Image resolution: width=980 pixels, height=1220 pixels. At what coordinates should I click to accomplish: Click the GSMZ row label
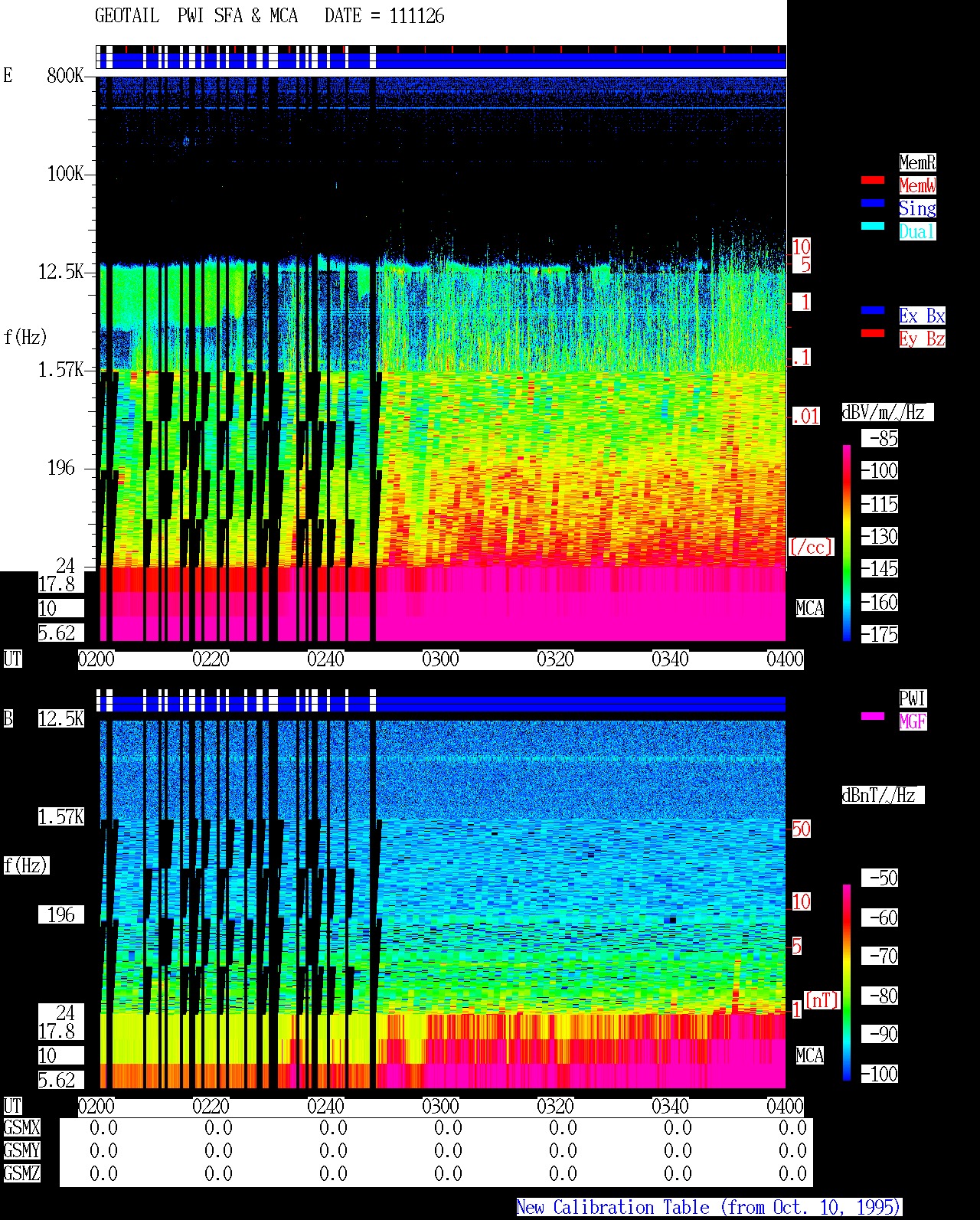(21, 1173)
